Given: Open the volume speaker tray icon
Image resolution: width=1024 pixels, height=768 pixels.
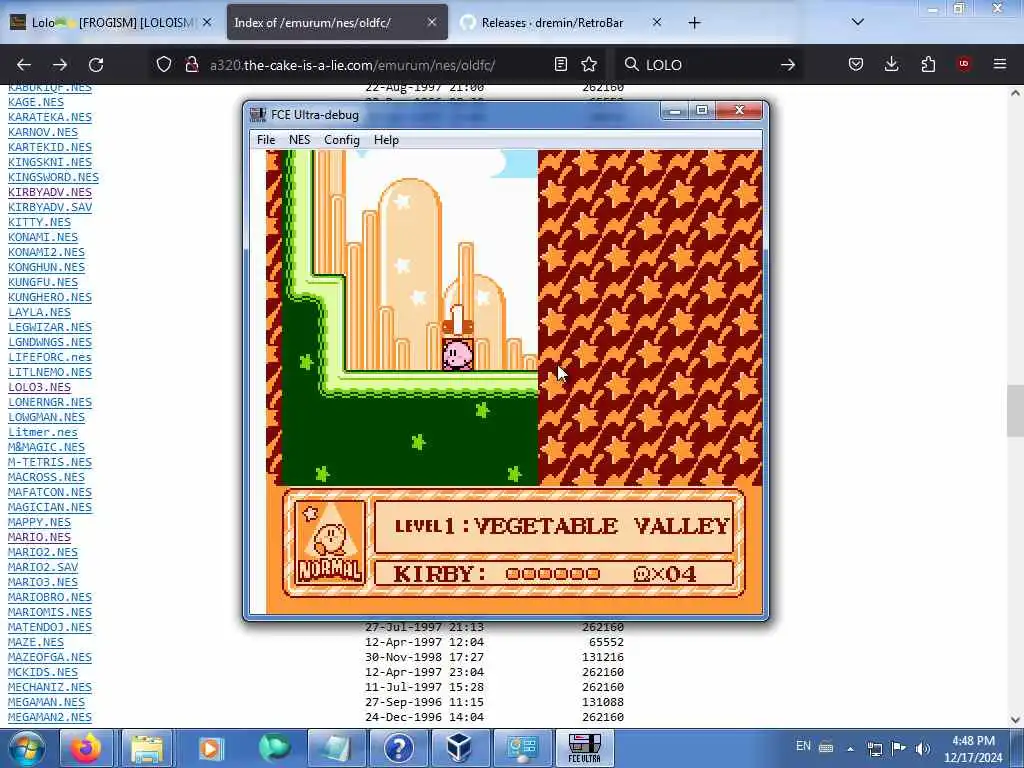Looking at the screenshot, I should (922, 748).
